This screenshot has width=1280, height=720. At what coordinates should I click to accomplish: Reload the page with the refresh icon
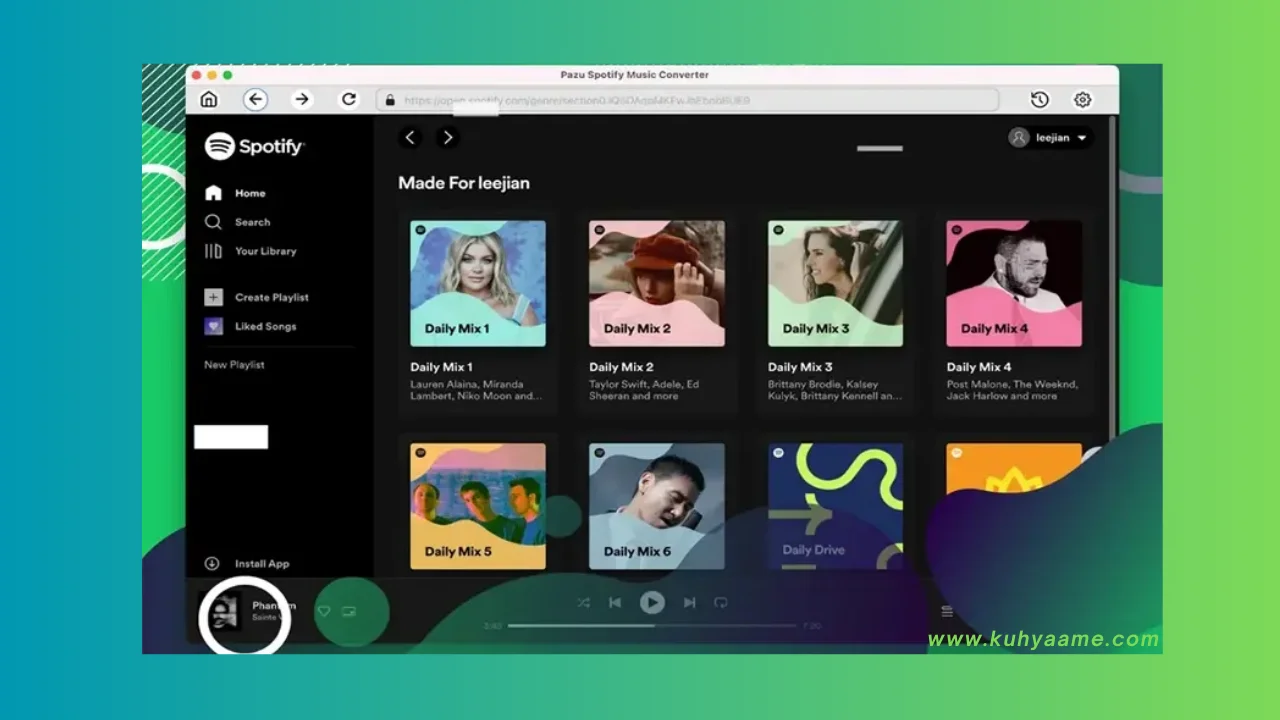pyautogui.click(x=348, y=99)
